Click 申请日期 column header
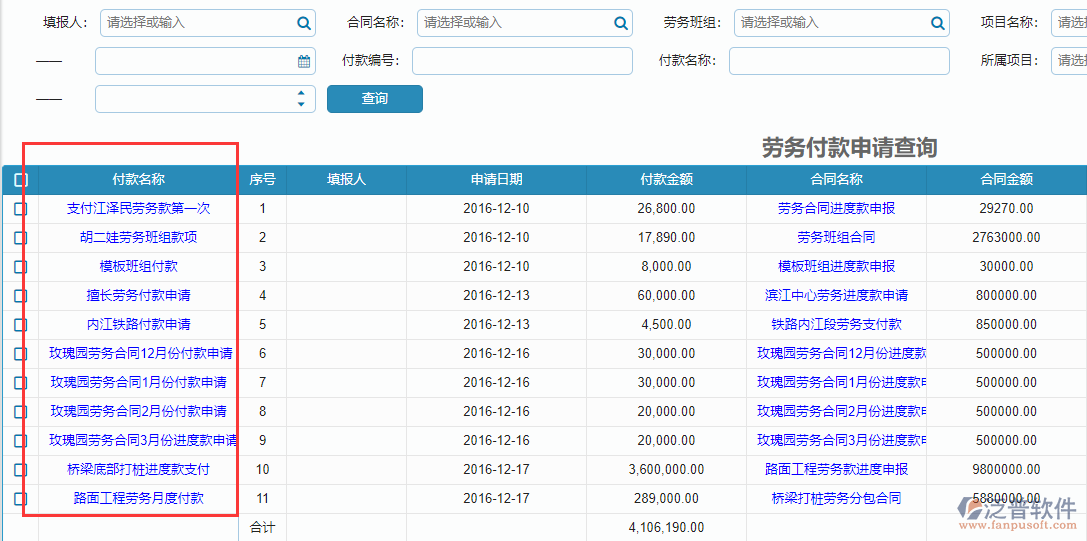Image resolution: width=1087 pixels, height=541 pixels. 496,180
